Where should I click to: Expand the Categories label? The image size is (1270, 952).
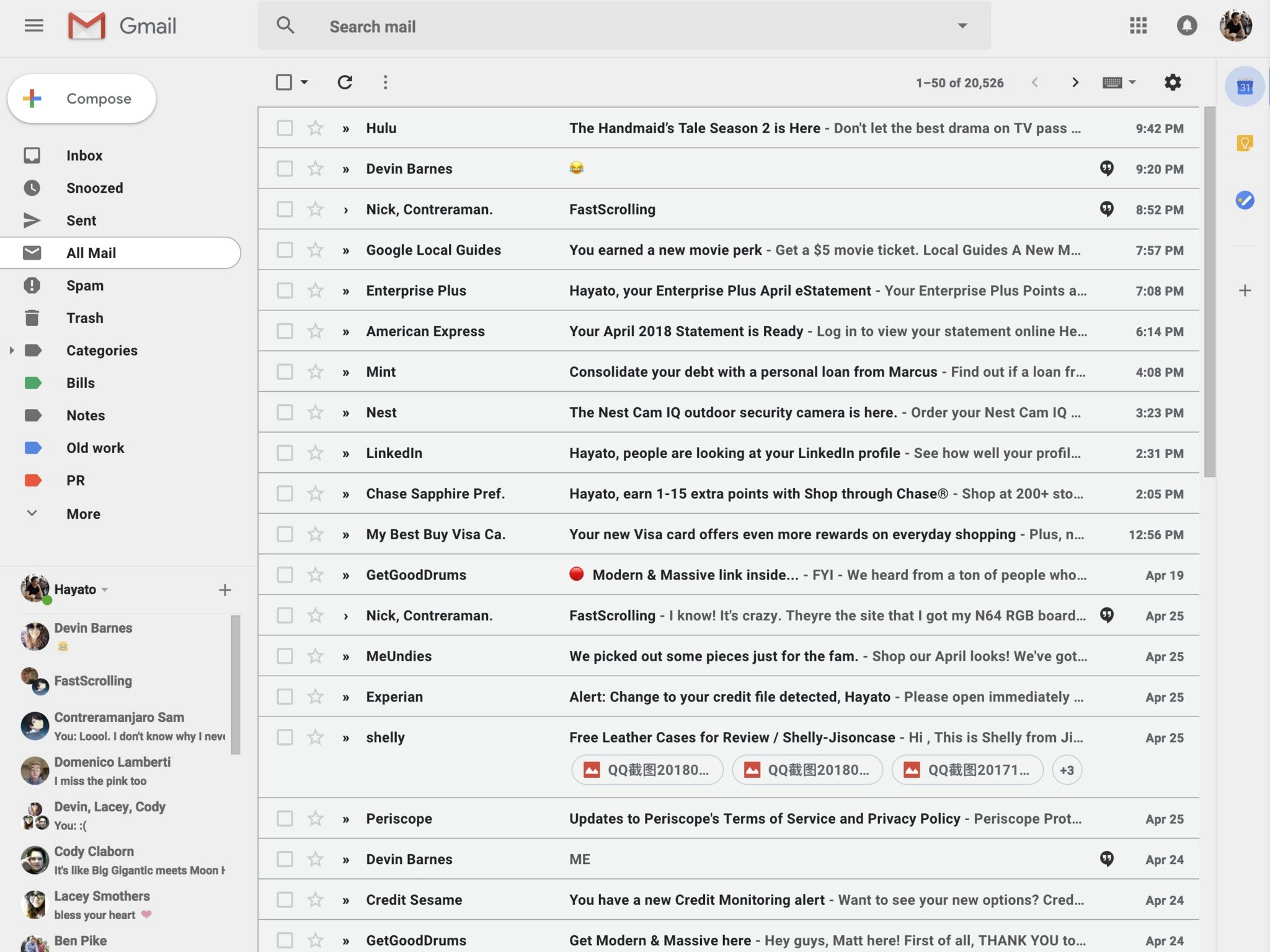tap(12, 350)
